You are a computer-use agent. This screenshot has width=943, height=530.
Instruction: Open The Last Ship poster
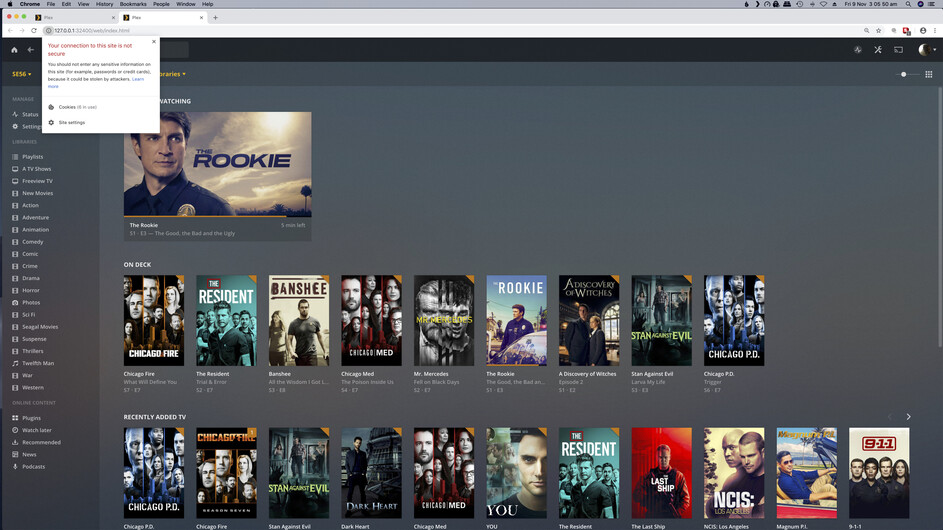662,473
